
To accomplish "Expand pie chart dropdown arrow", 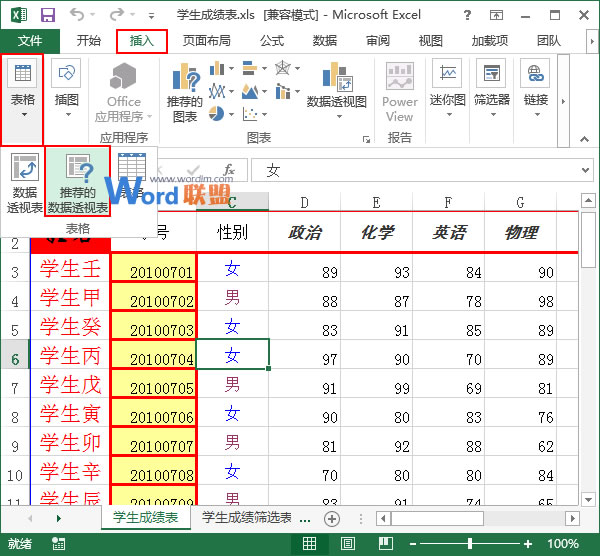I will [x=231, y=114].
